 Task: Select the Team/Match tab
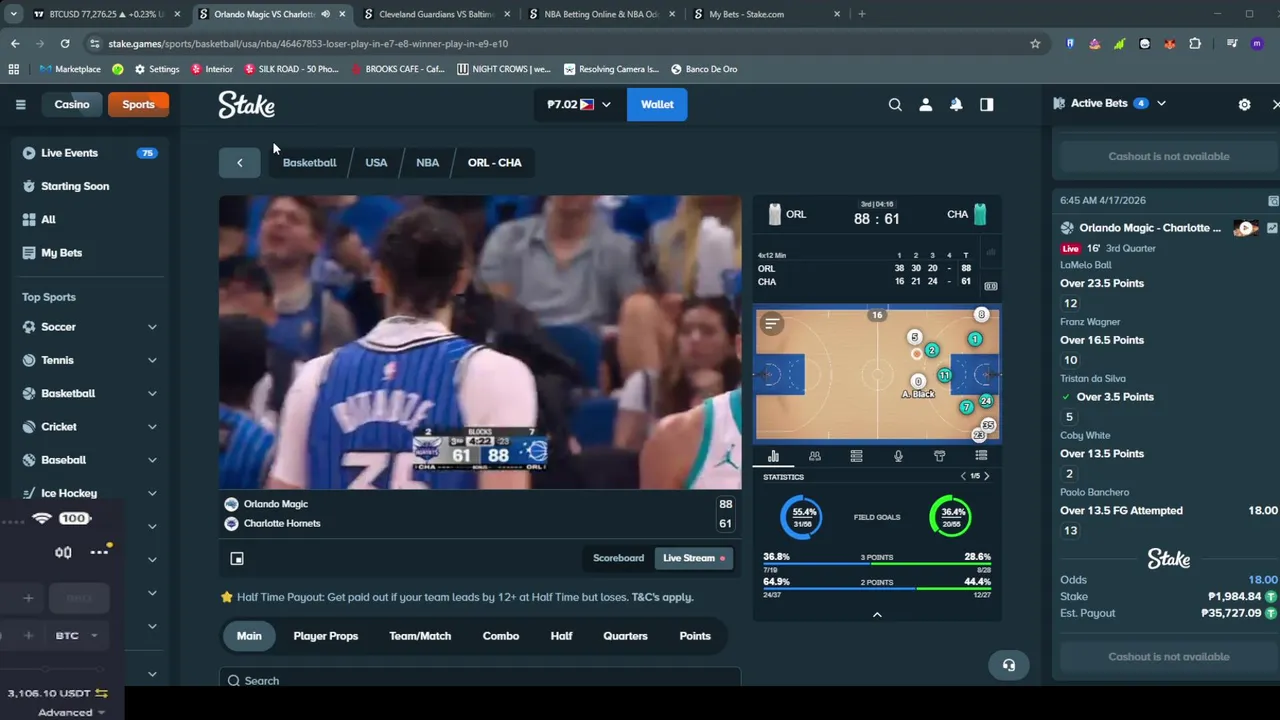[x=420, y=636]
